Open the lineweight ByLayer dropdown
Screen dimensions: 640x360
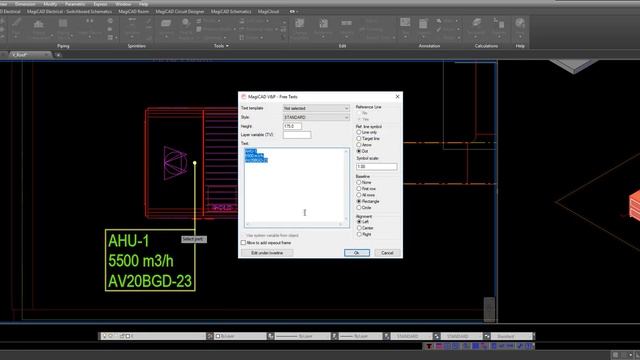[x=360, y=336]
